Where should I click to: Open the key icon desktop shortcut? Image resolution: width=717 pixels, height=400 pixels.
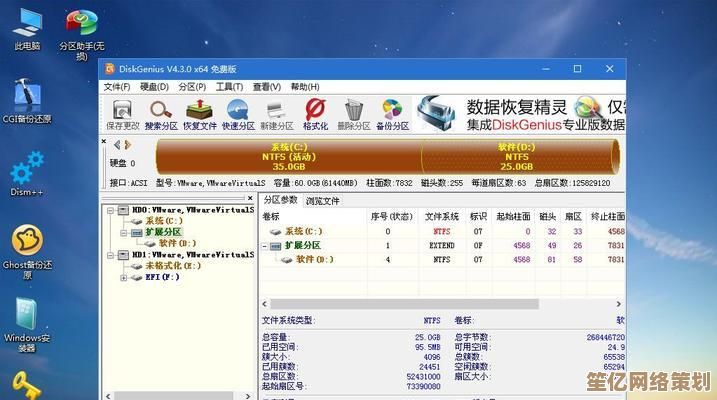[x=27, y=385]
